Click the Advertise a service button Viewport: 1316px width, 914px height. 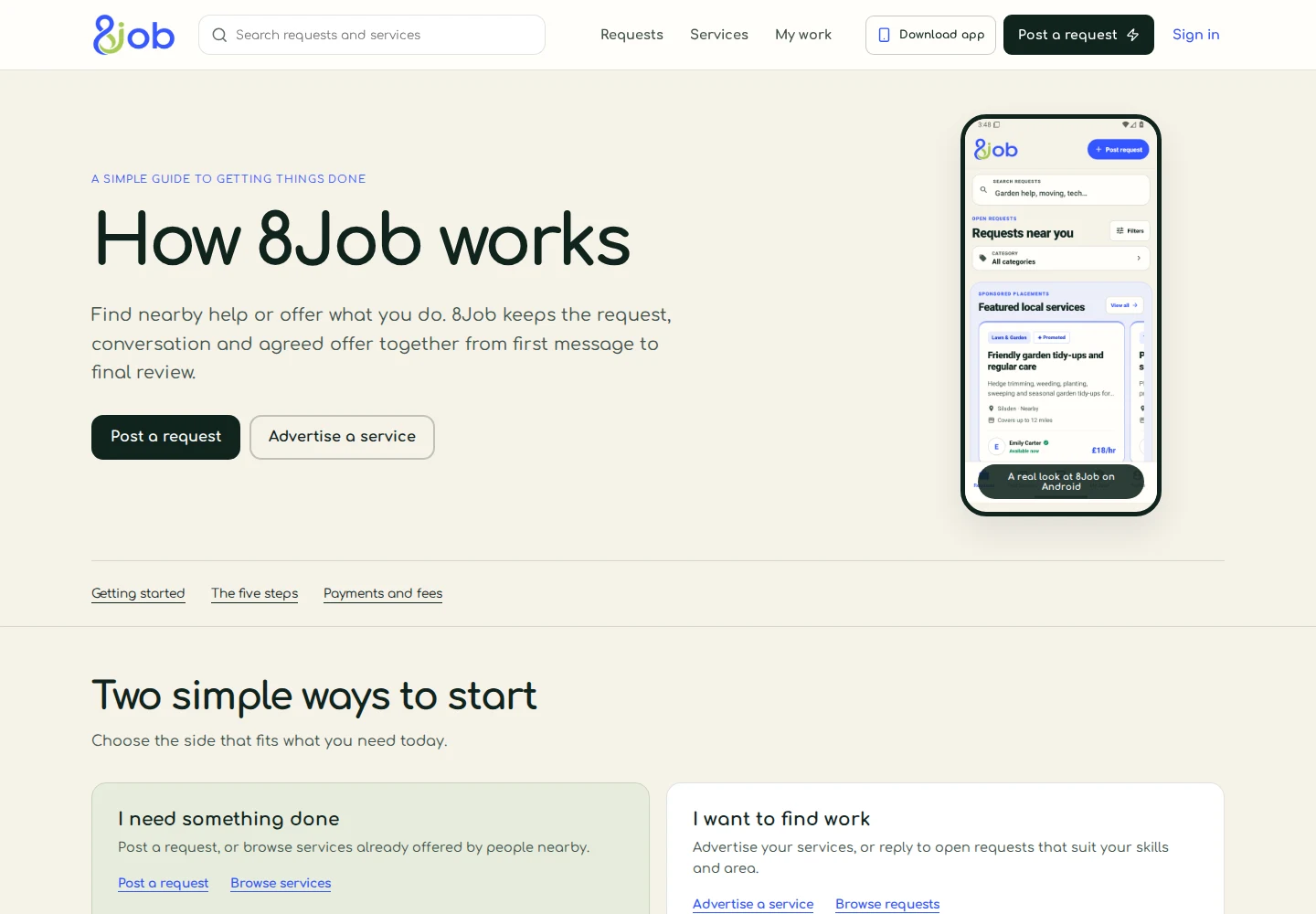342,437
